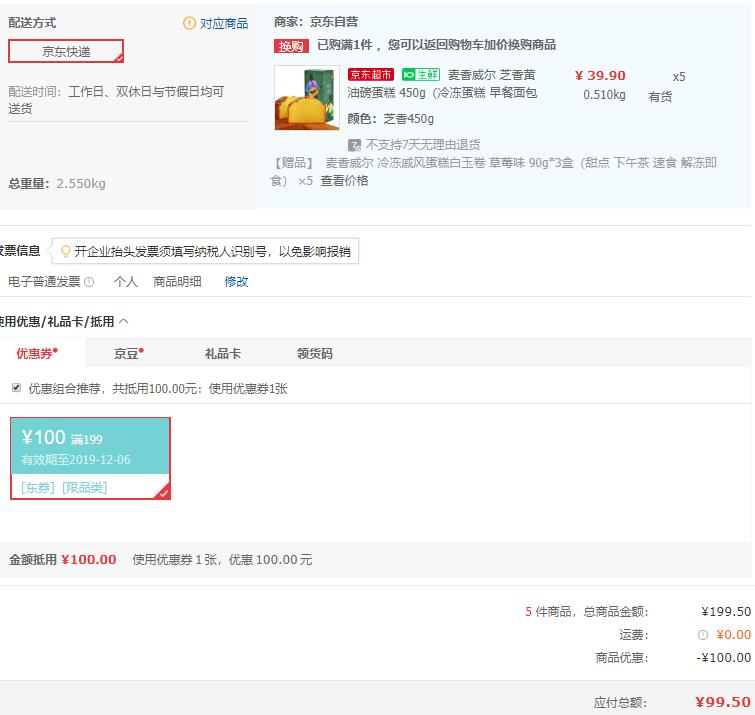Click the 有效期至2019-12-06 coupon validity text
Screen dimensions: 755x715
pyautogui.click(x=76, y=460)
